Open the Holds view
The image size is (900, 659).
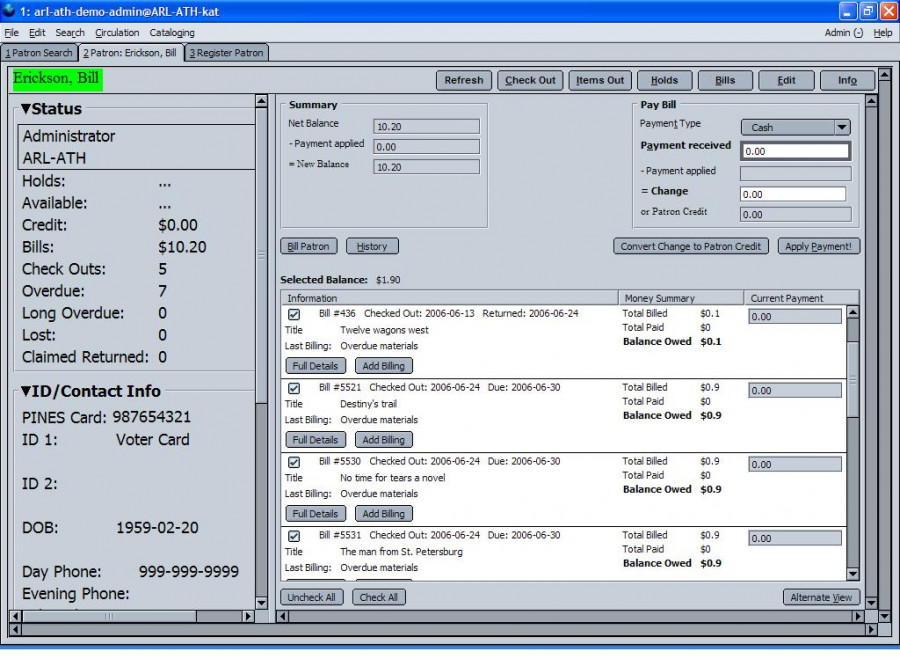point(664,81)
